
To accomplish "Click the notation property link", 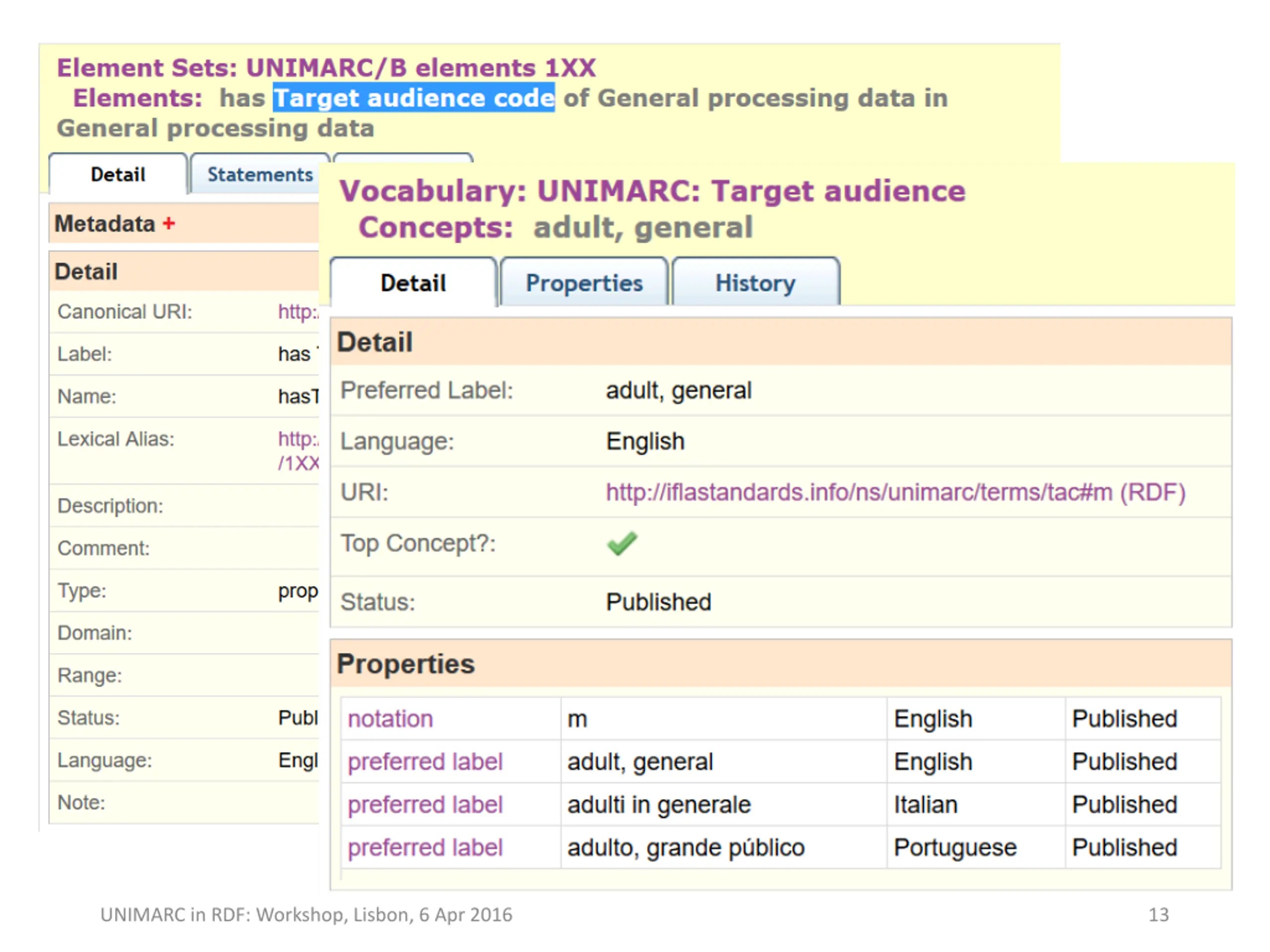I will pyautogui.click(x=390, y=719).
